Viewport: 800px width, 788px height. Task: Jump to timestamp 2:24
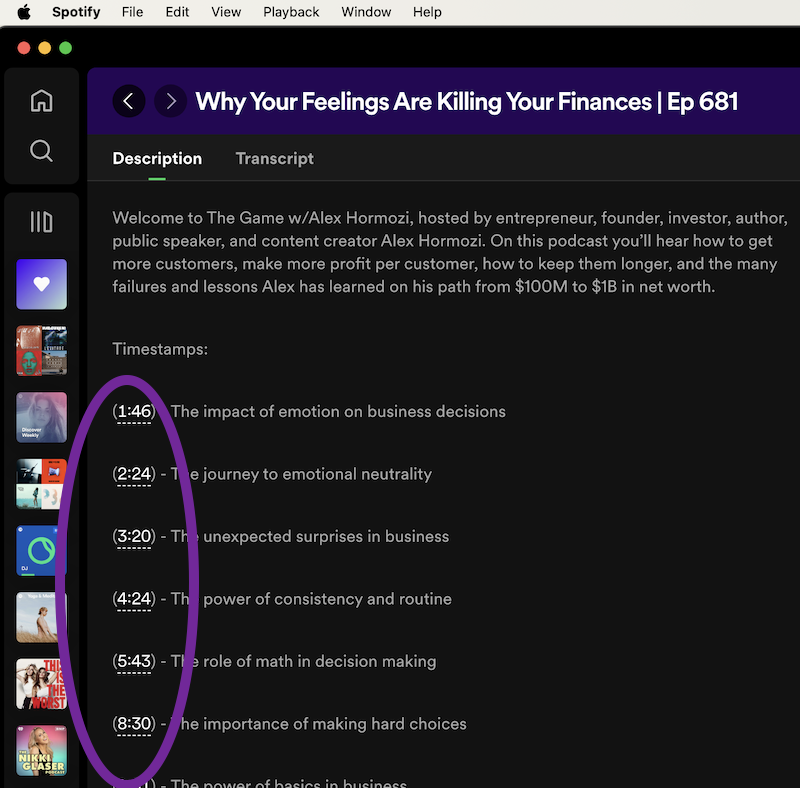134,474
